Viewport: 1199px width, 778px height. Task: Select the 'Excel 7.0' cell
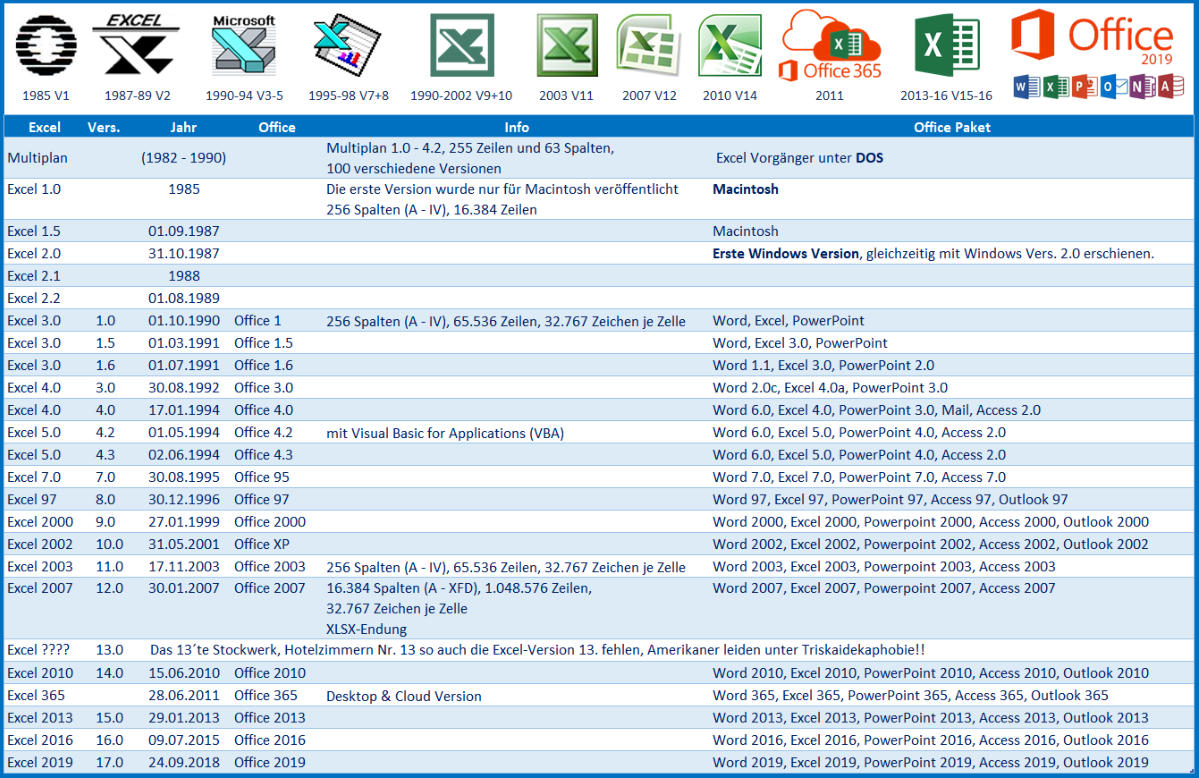pyautogui.click(x=34, y=477)
